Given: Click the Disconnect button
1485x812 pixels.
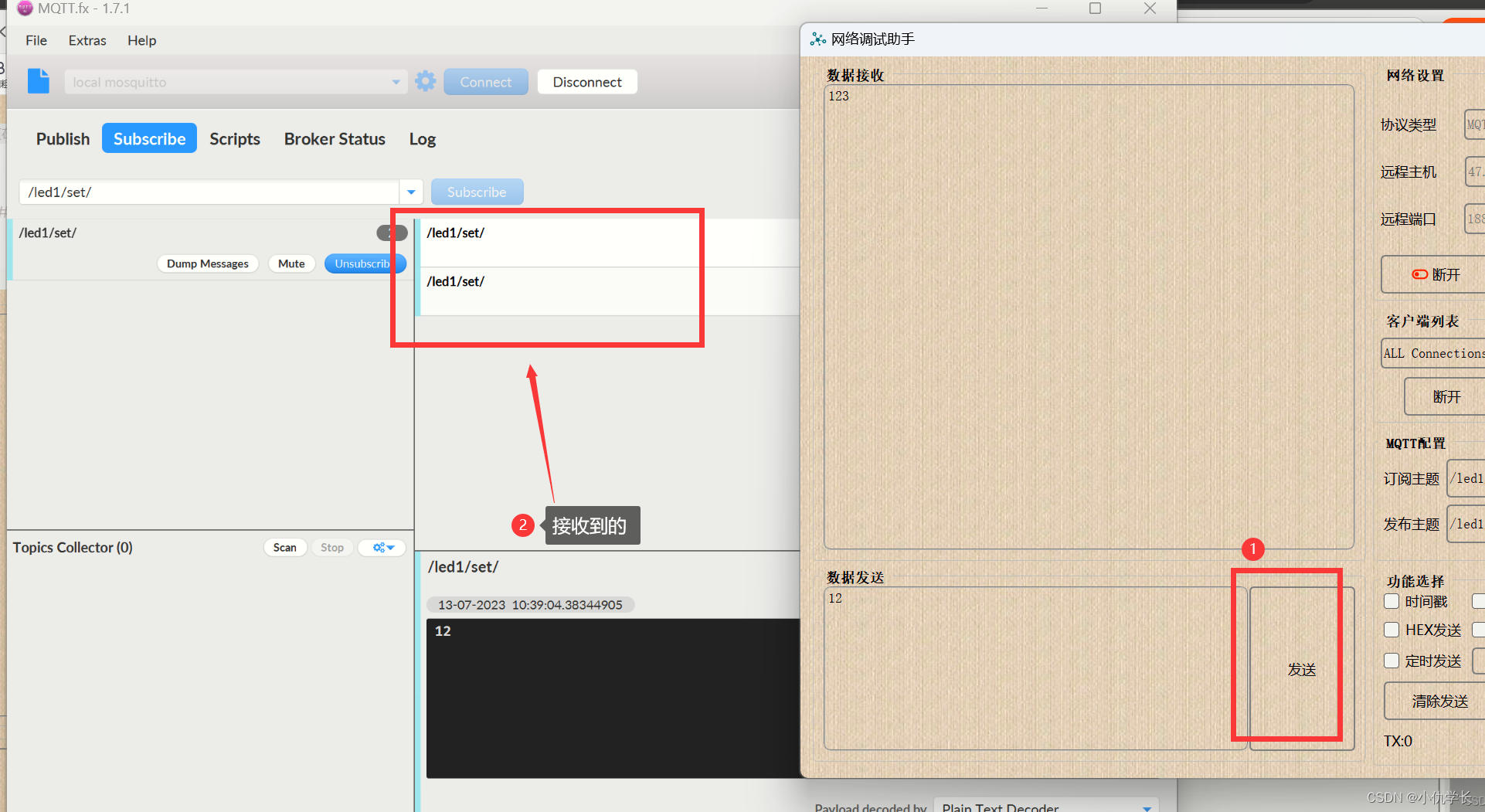Looking at the screenshot, I should coord(586,81).
